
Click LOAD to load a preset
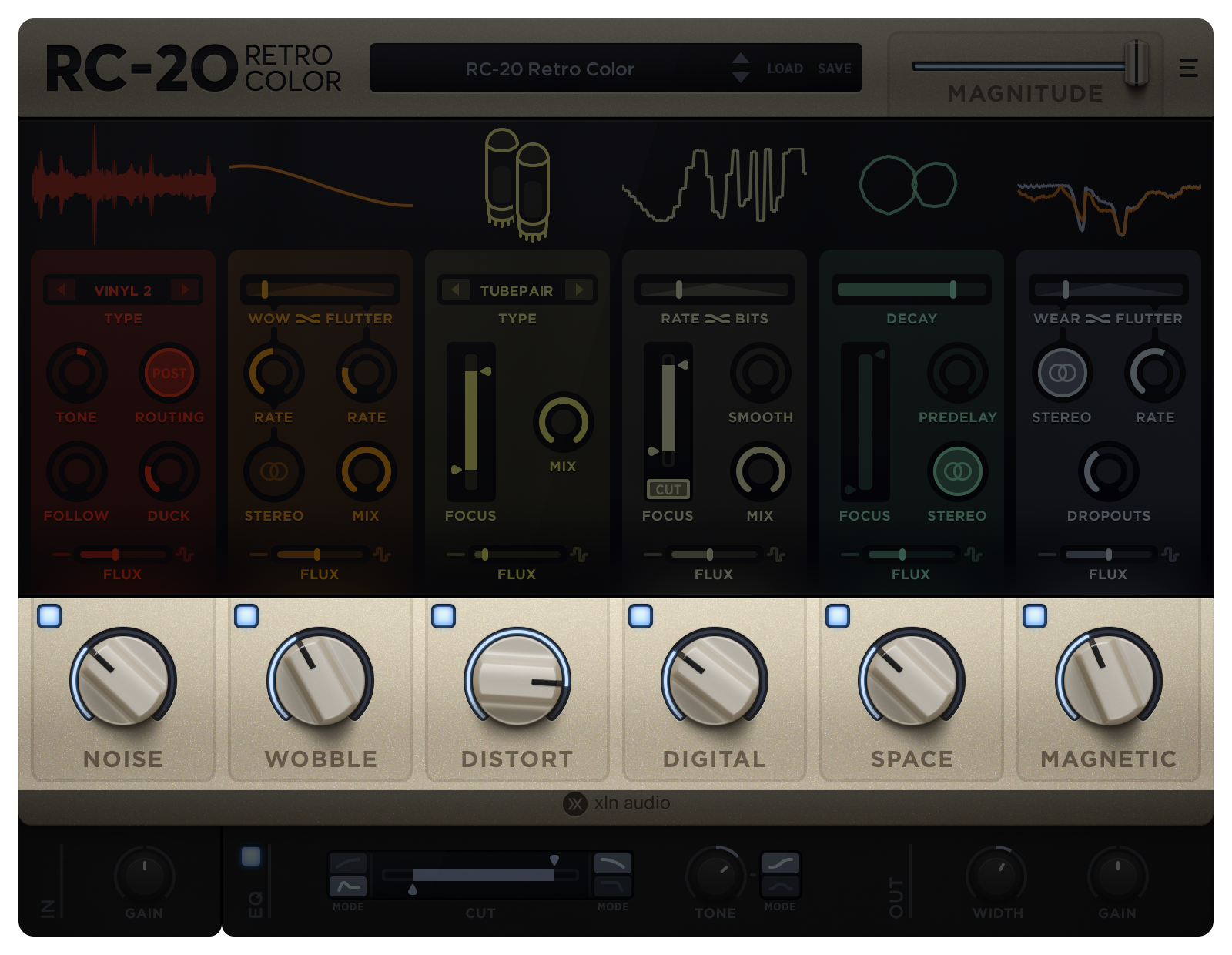tap(785, 69)
